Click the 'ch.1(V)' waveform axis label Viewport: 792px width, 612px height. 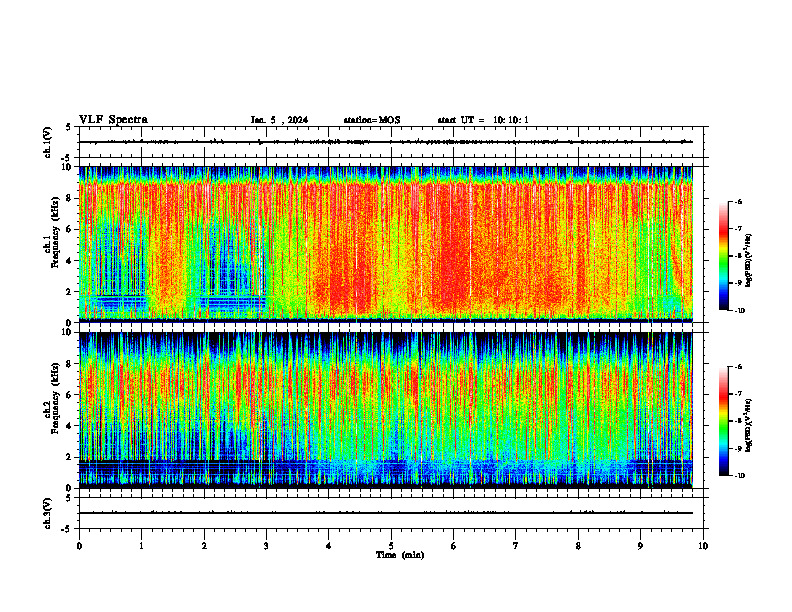47,142
